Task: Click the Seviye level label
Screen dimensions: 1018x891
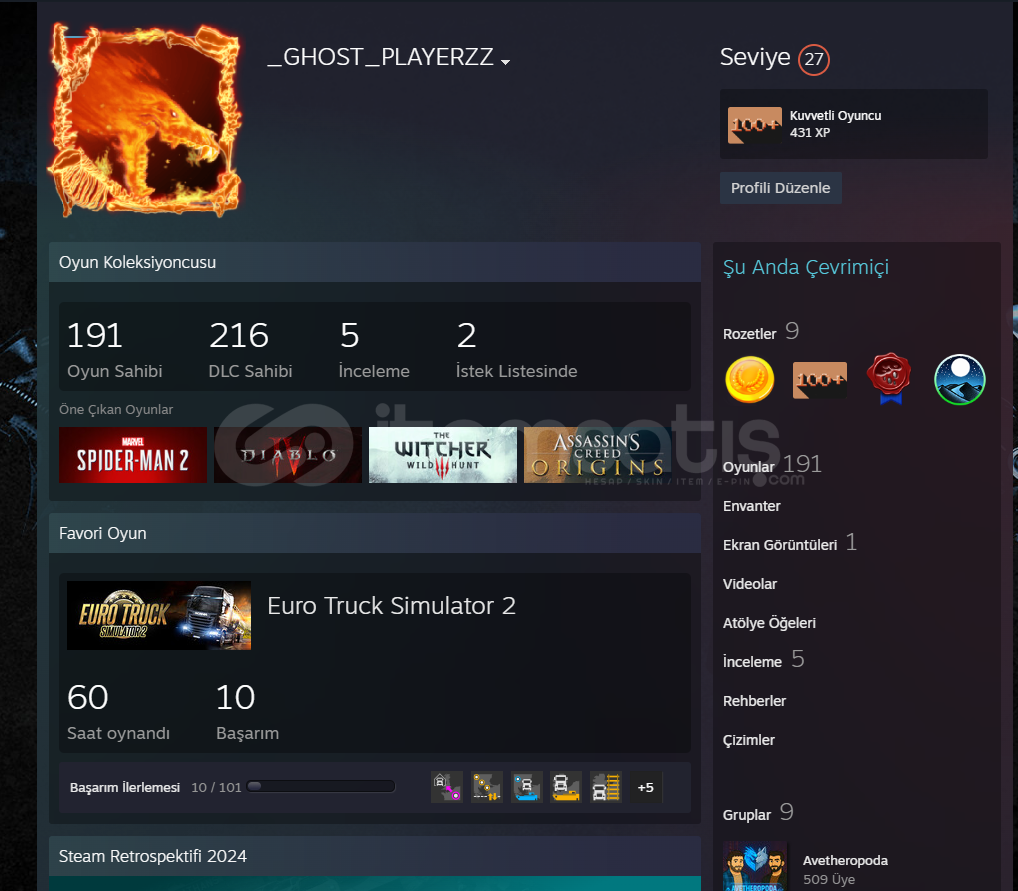Action: coord(755,57)
